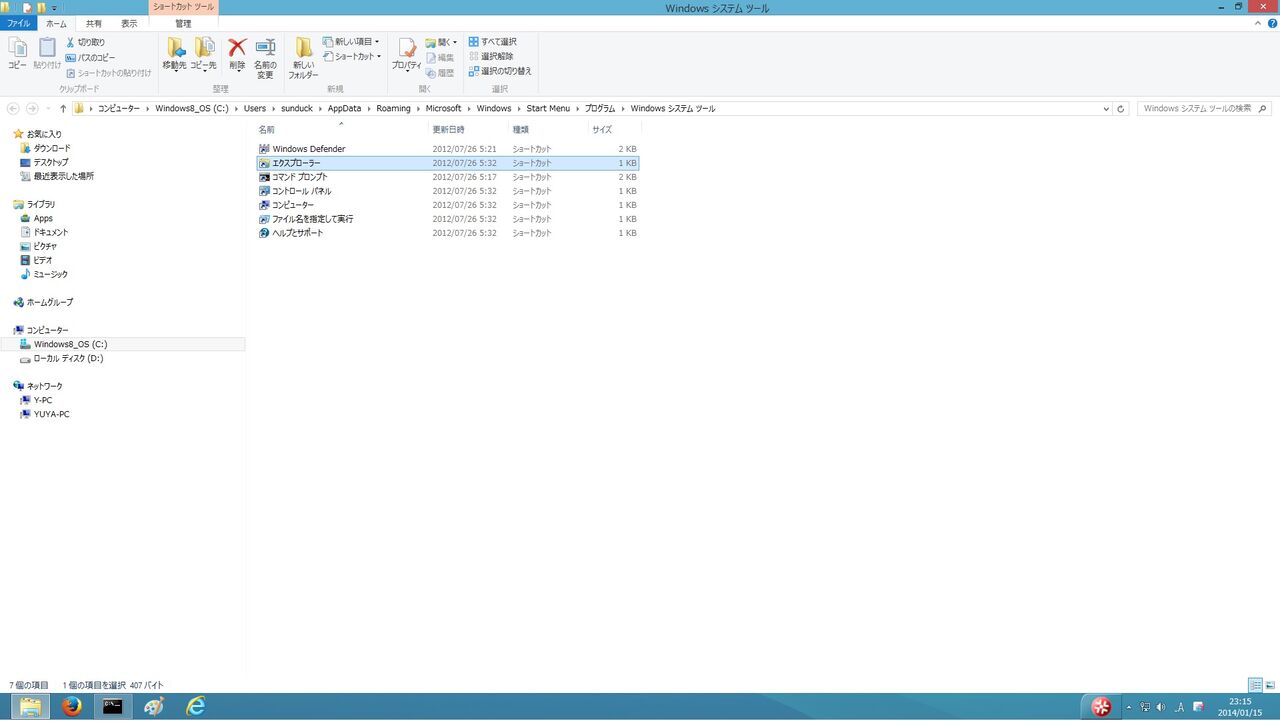The height and width of the screenshot is (721, 1280).
Task: Select the ヘルプとサポート shortcut
Action: point(448,233)
